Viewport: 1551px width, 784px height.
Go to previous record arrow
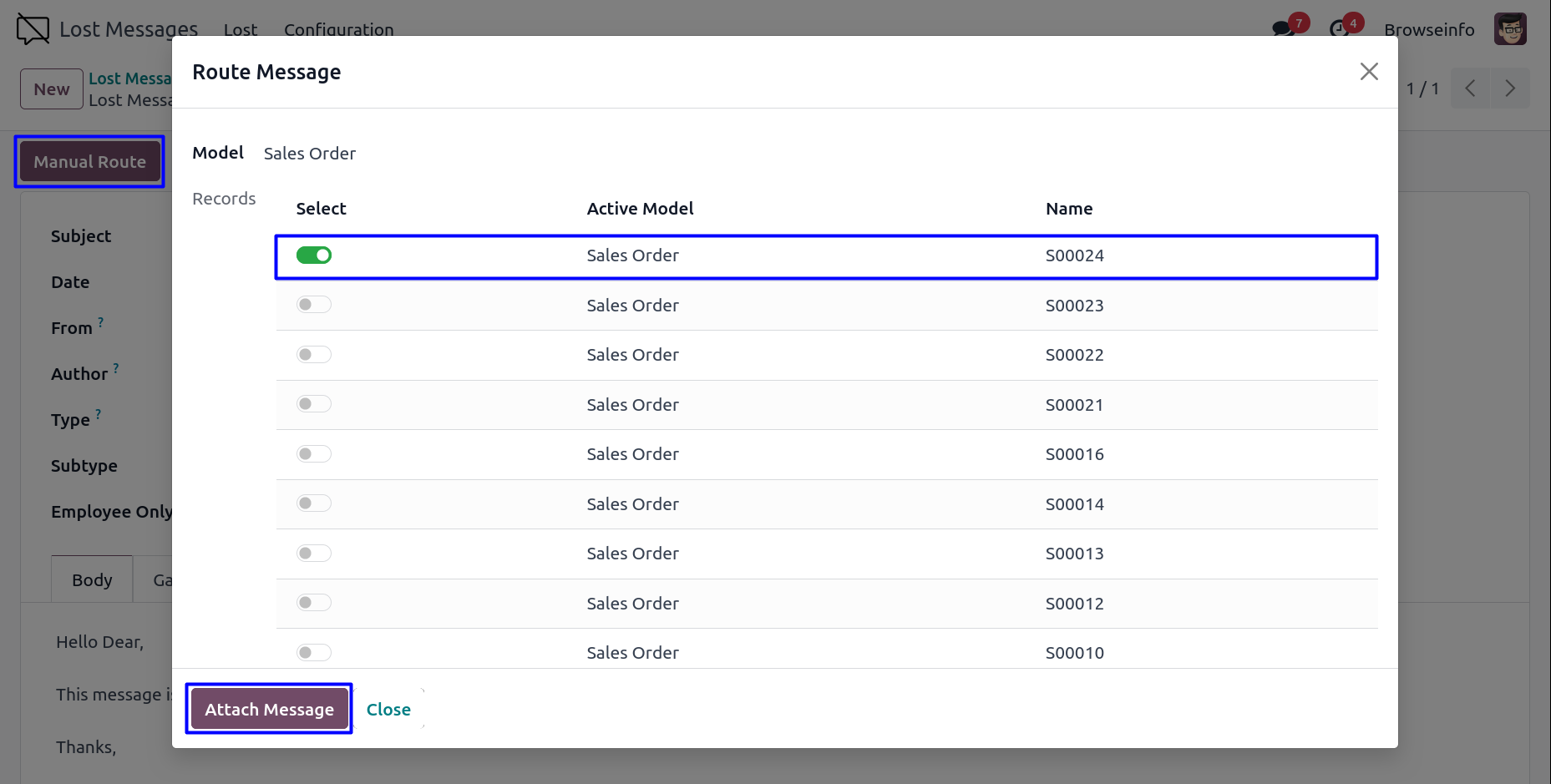(x=1471, y=89)
